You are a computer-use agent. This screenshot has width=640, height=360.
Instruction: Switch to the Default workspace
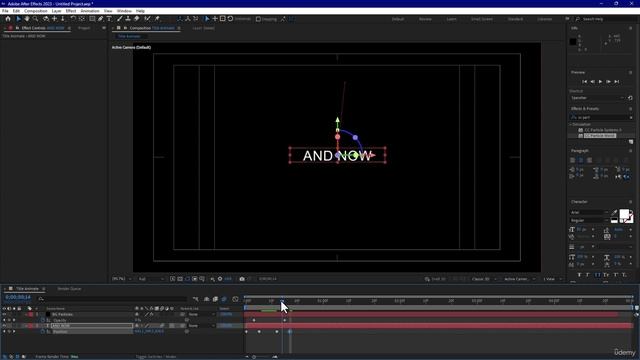point(398,19)
